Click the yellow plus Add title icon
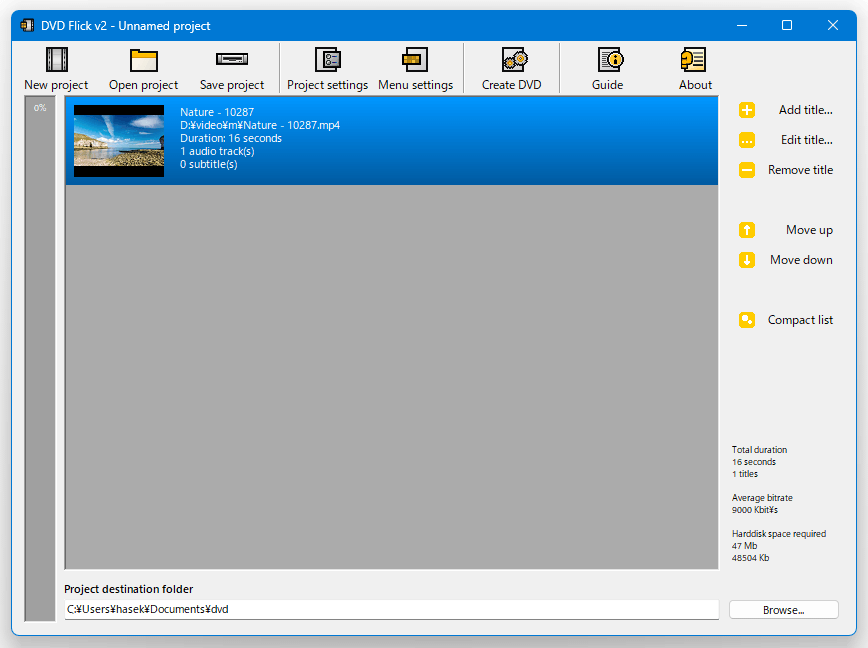Image resolution: width=868 pixels, height=648 pixels. coord(747,110)
